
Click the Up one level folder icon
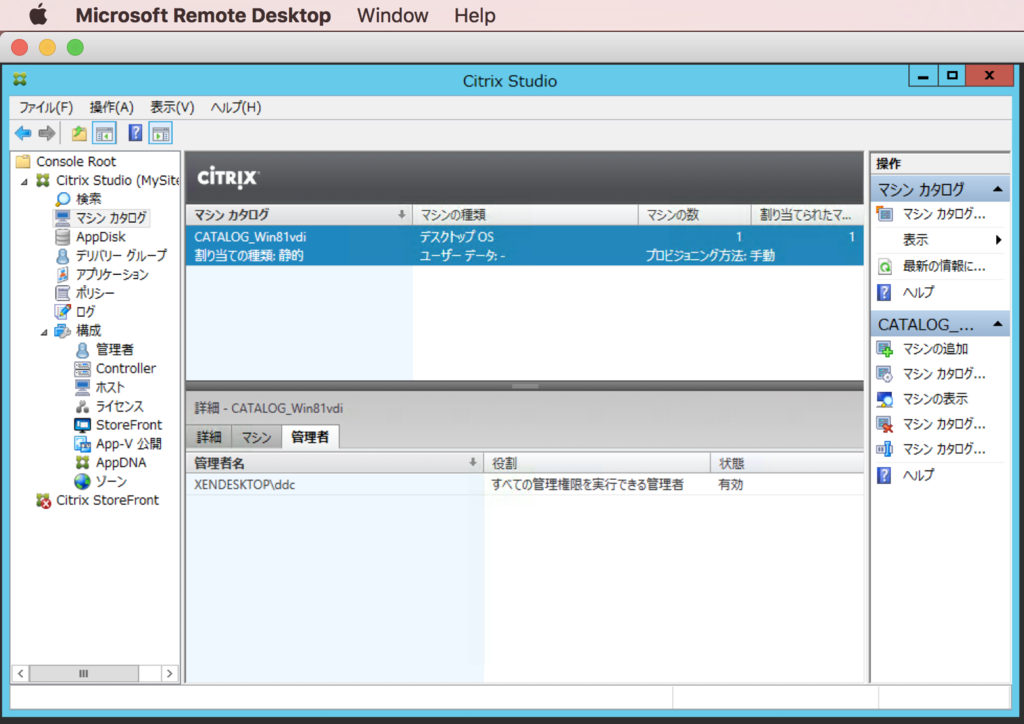click(x=79, y=133)
